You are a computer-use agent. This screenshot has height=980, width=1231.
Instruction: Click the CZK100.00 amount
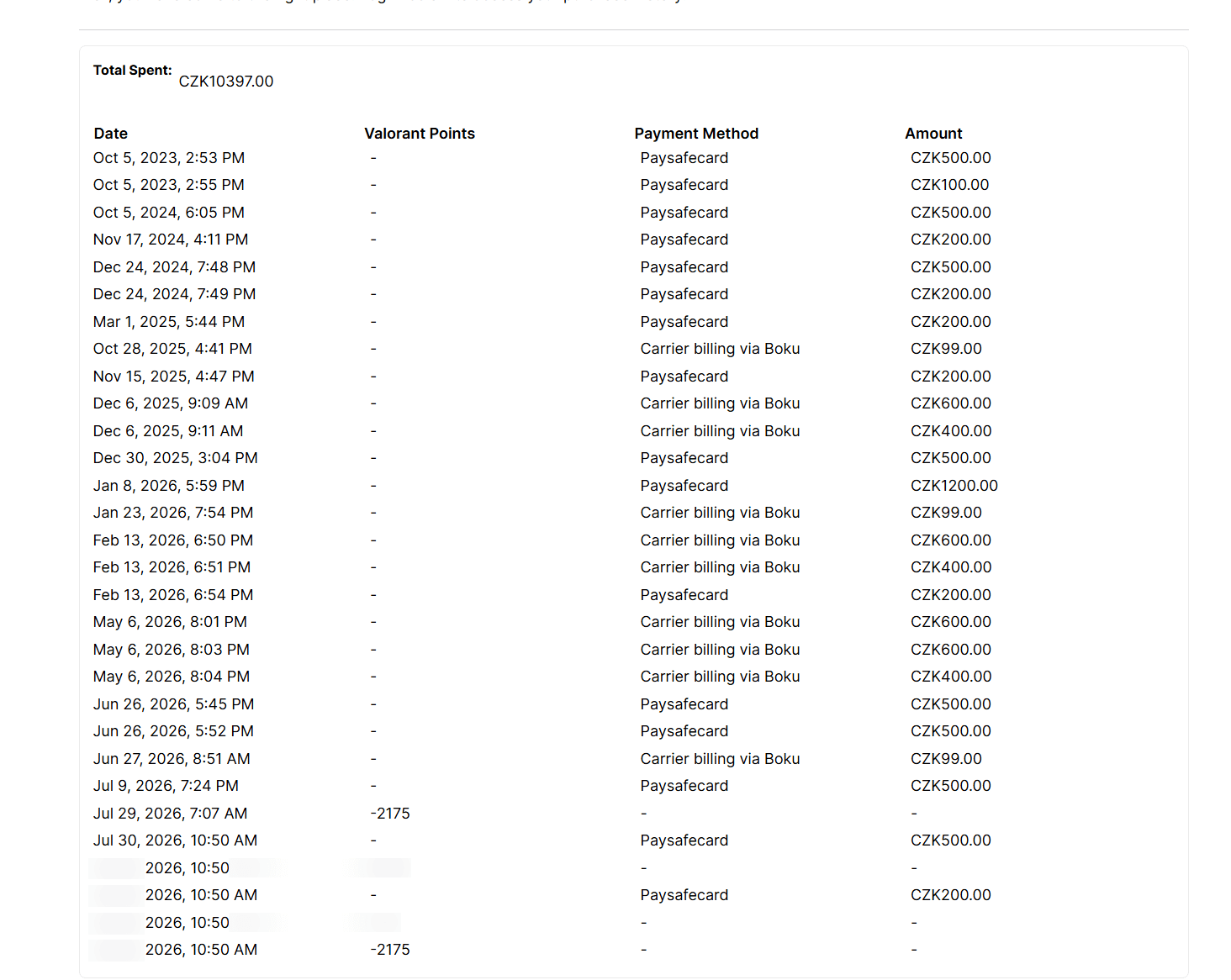[949, 185]
